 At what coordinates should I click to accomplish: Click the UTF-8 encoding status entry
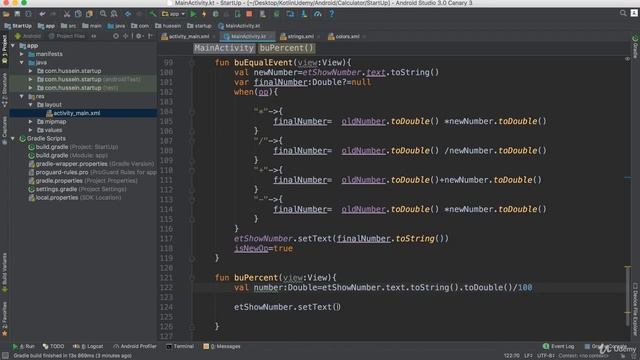[546, 356]
